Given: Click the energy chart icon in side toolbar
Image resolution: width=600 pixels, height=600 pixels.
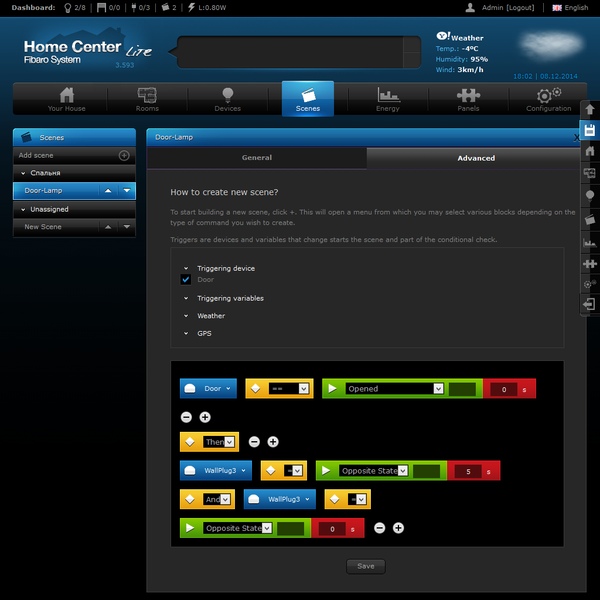Looking at the screenshot, I should pos(590,242).
